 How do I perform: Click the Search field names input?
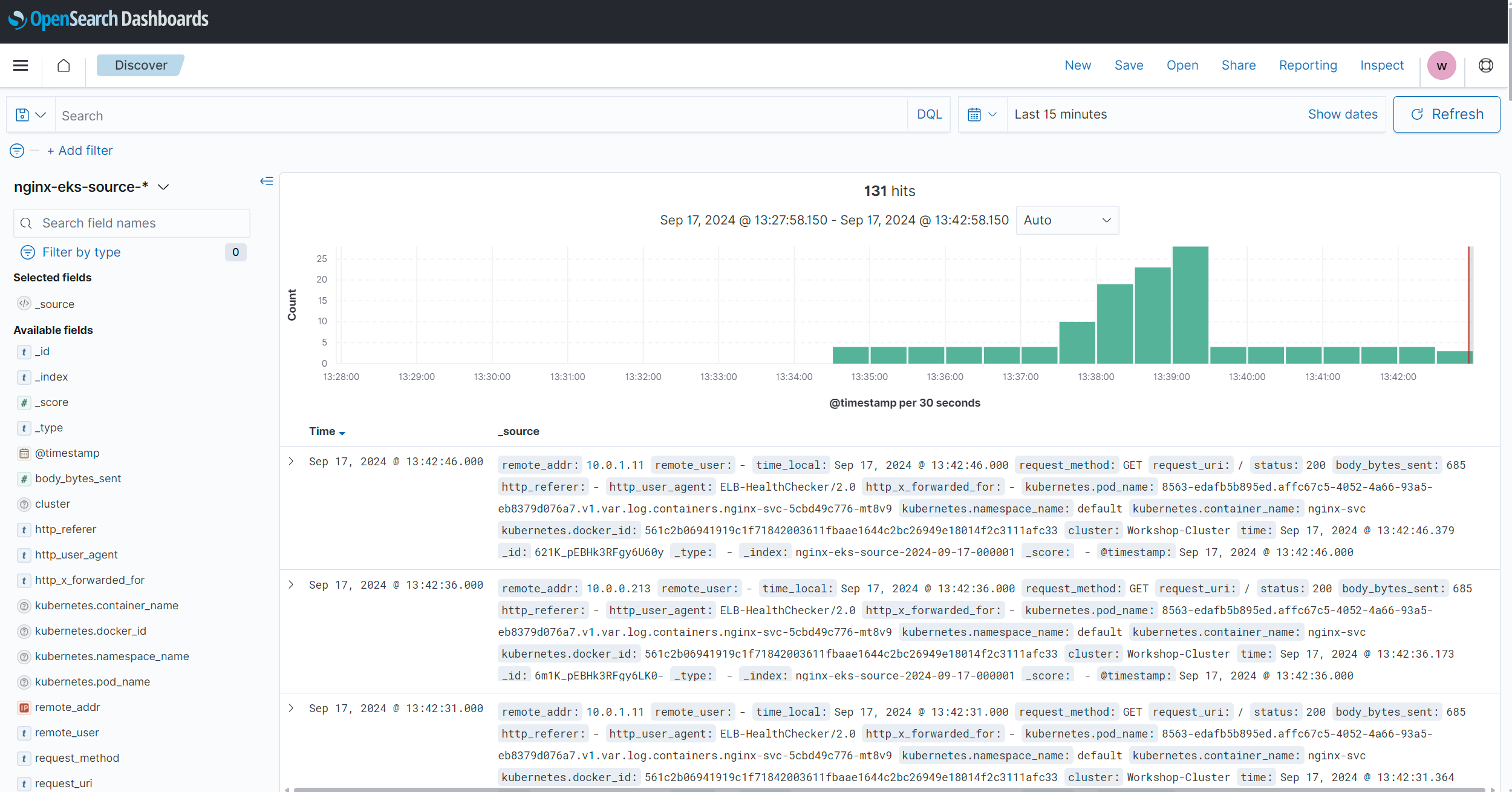[x=132, y=223]
